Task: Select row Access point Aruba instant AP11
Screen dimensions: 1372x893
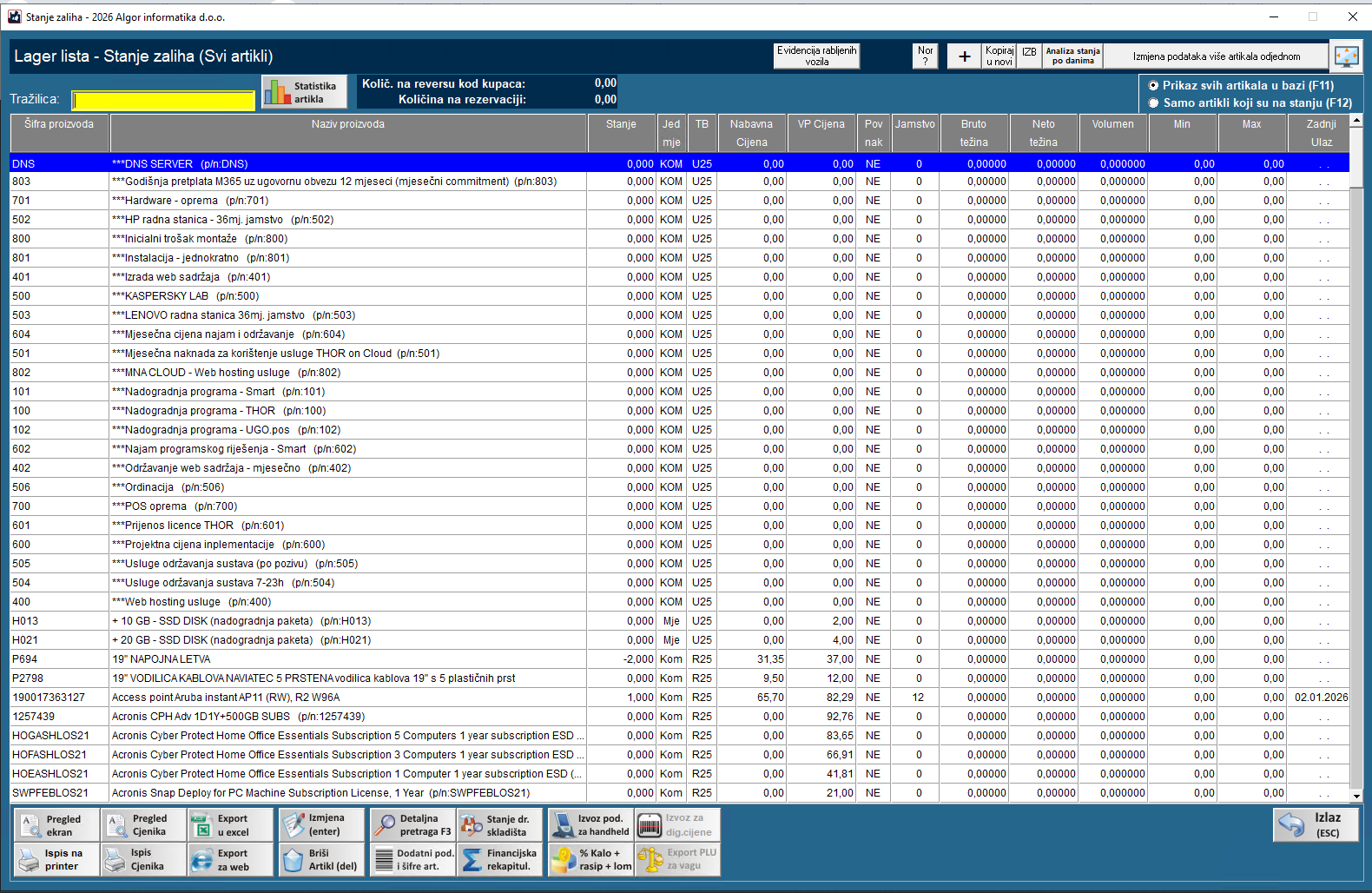Action: pyautogui.click(x=679, y=698)
